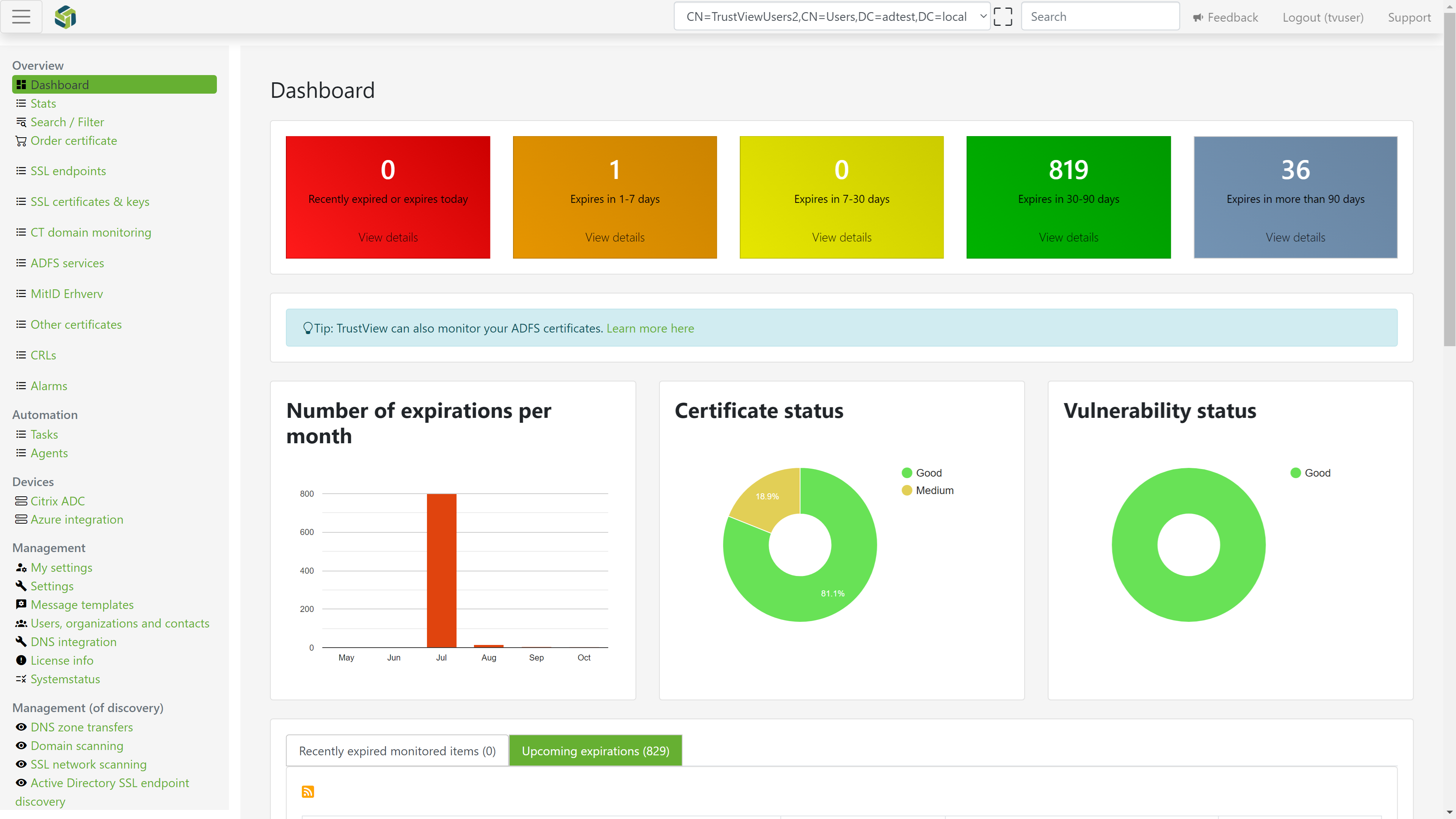Click the Search / Filter icon
This screenshot has height=819, width=1456.
22,122
